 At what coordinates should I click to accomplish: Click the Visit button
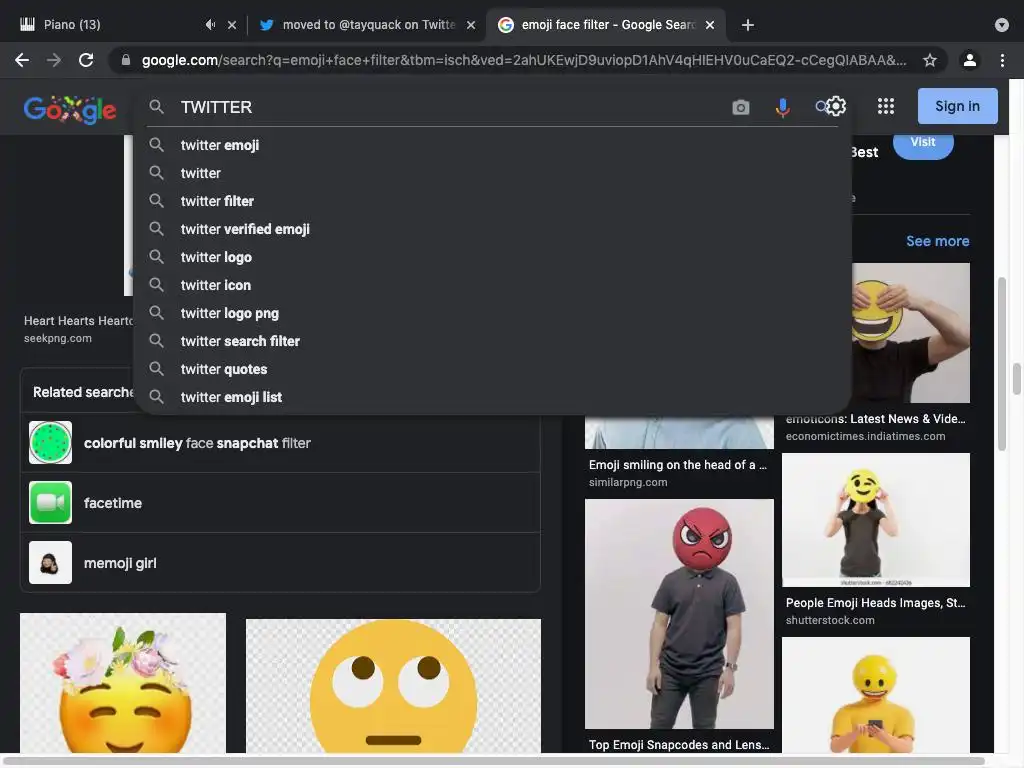click(x=923, y=144)
